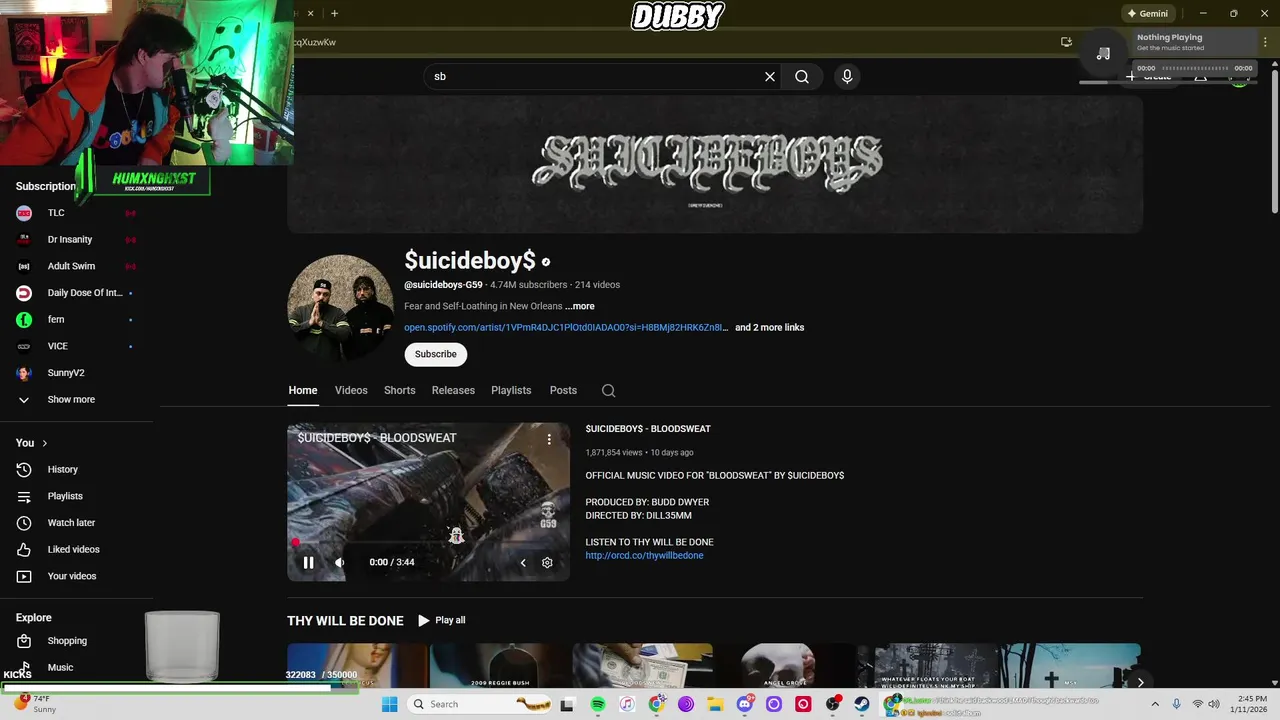Open Steam from the Windows taskbar
The image size is (1280, 720).
(x=861, y=704)
